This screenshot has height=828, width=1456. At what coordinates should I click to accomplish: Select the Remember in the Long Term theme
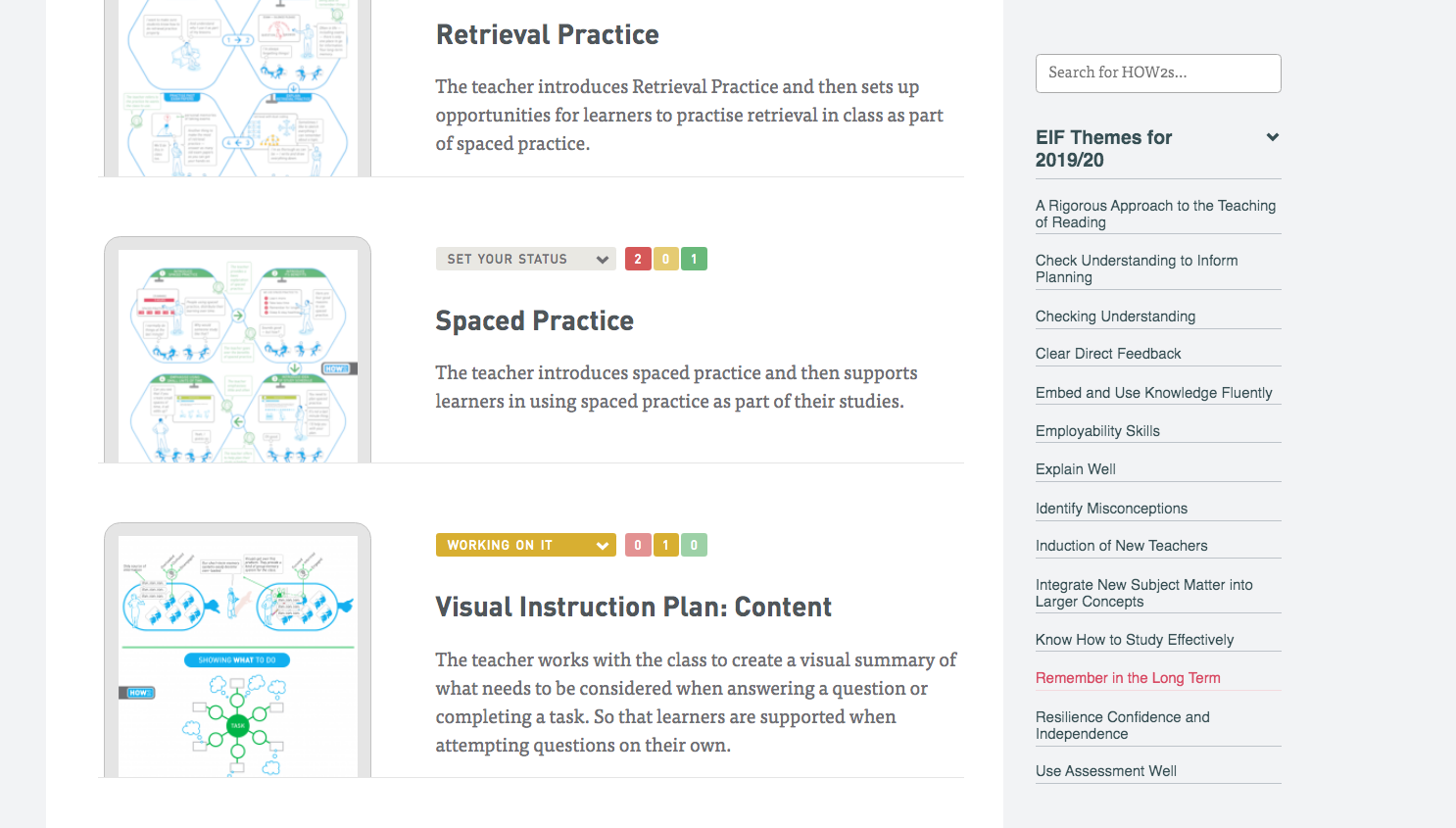click(1128, 678)
